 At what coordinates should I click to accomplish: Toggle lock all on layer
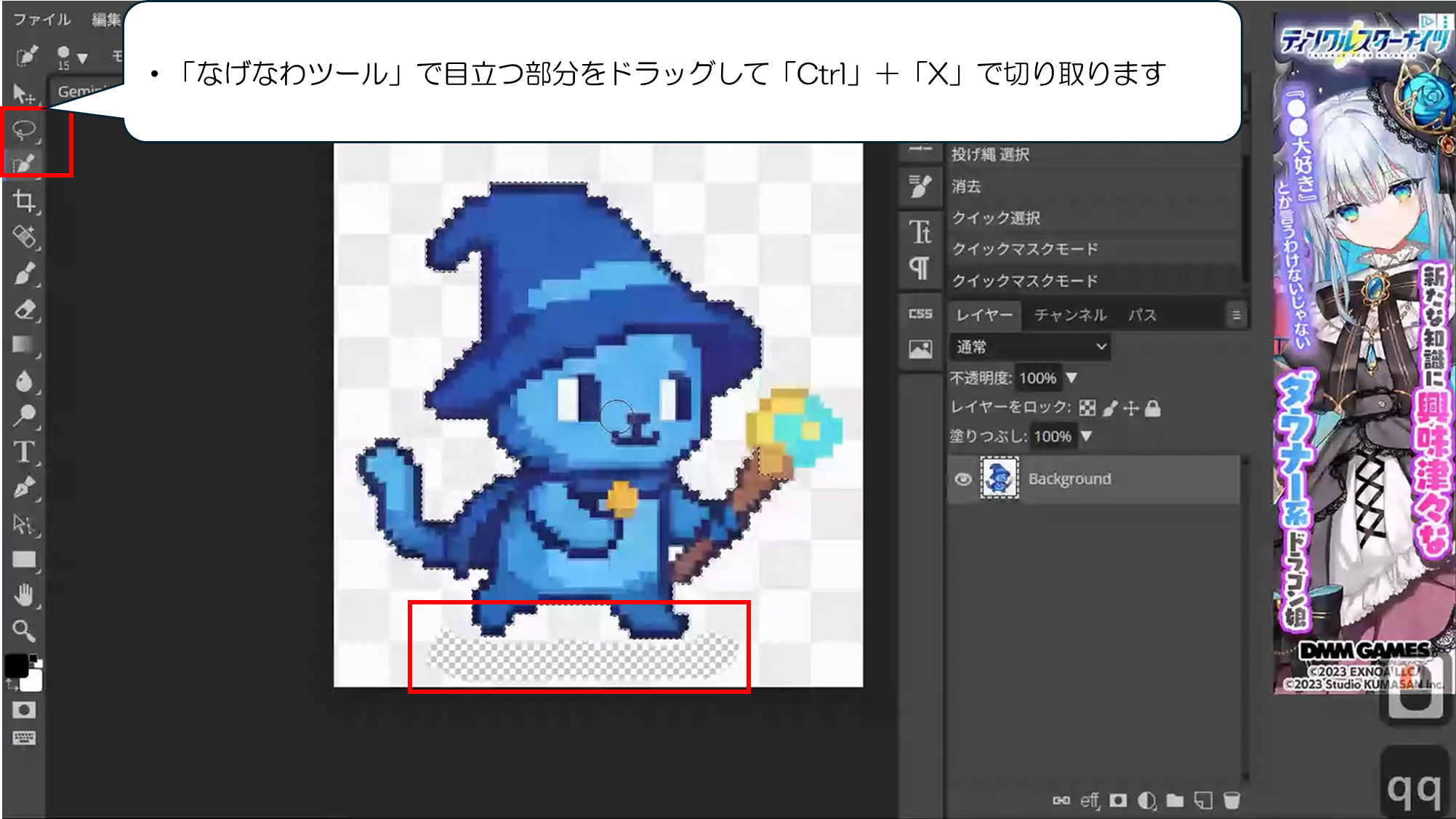[x=1153, y=409]
